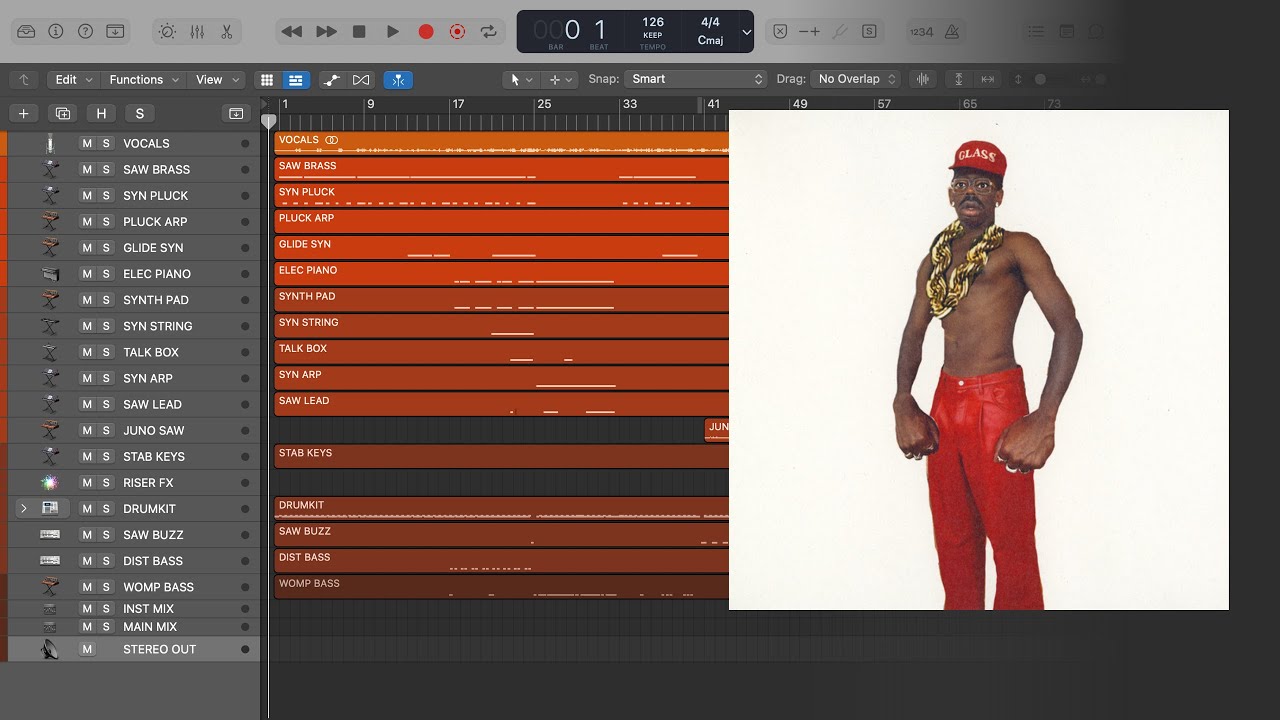Viewport: 1280px width, 720px height.
Task: Click the ELEC PIANO track instrument icon
Action: point(50,274)
